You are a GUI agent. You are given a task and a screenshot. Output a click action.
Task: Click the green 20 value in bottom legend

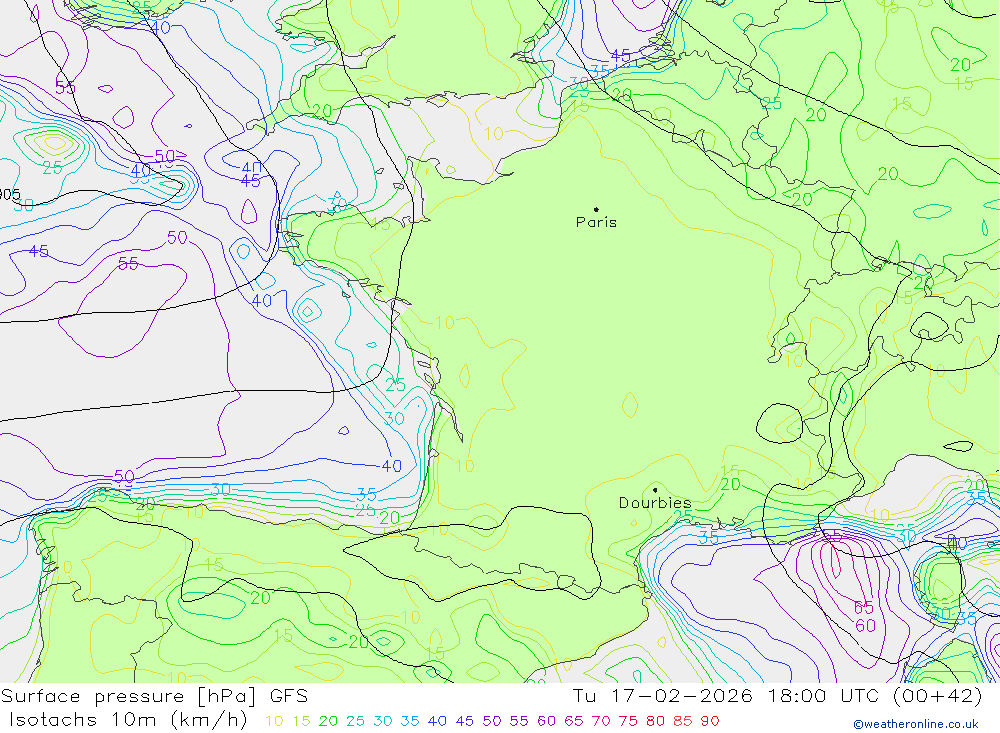pyautogui.click(x=328, y=721)
